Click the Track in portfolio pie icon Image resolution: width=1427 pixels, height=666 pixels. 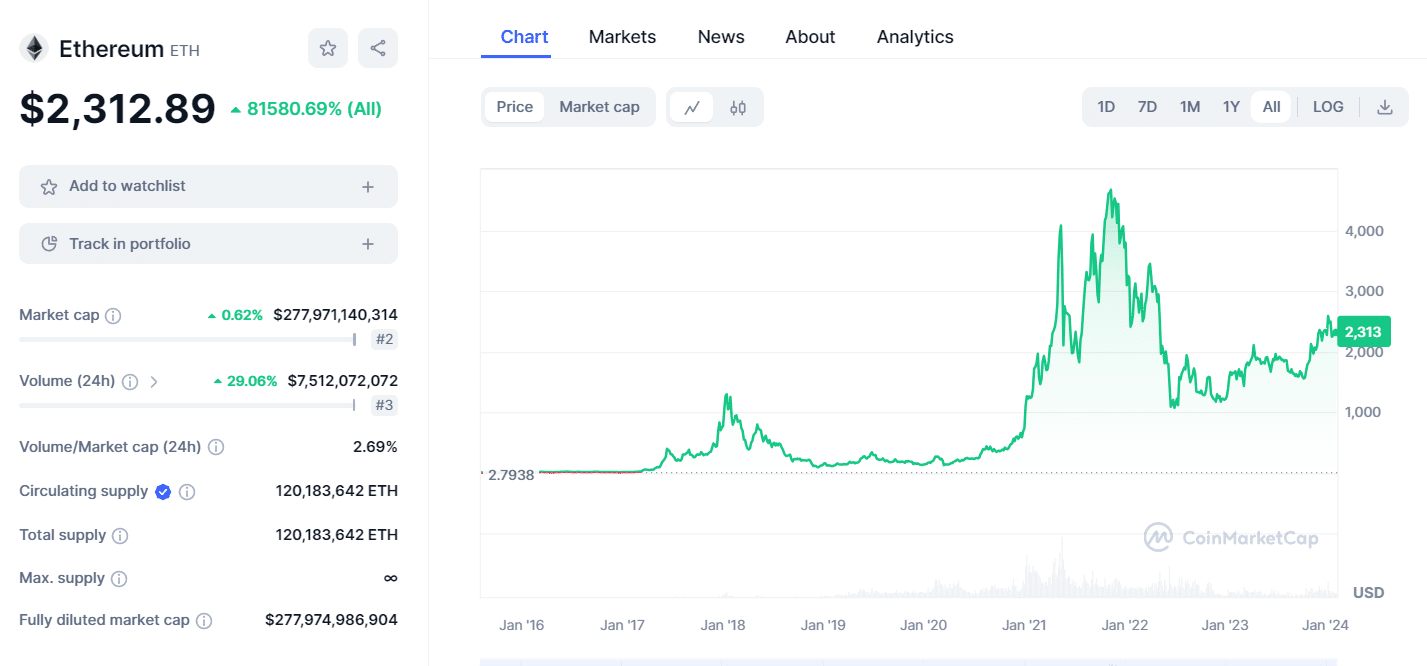pyautogui.click(x=47, y=243)
